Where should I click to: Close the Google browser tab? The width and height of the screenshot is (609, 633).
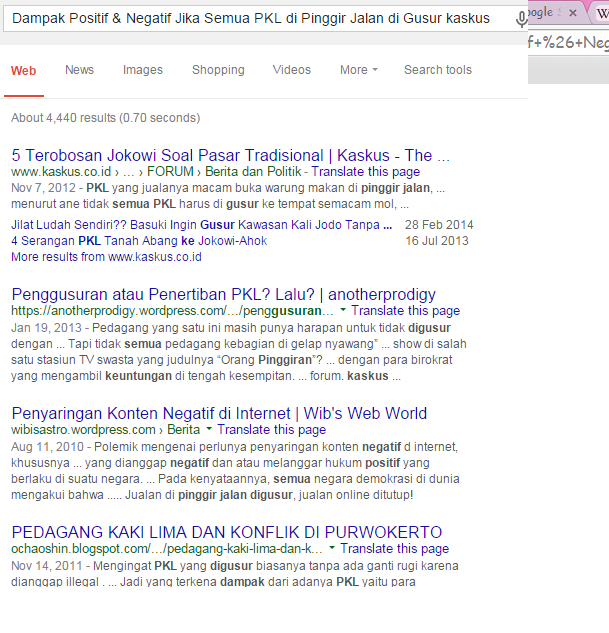572,13
